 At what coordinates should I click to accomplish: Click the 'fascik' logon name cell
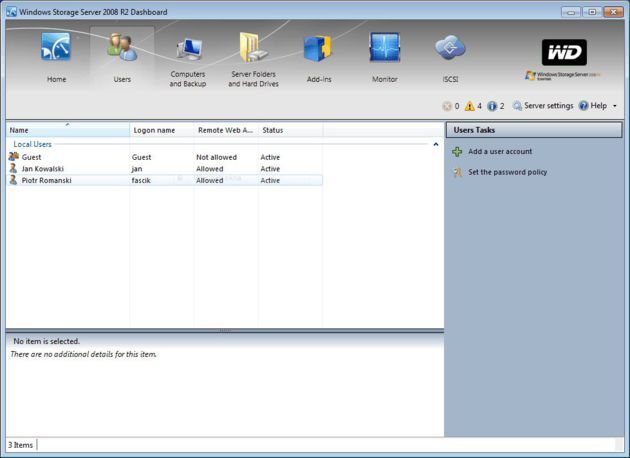(x=141, y=180)
